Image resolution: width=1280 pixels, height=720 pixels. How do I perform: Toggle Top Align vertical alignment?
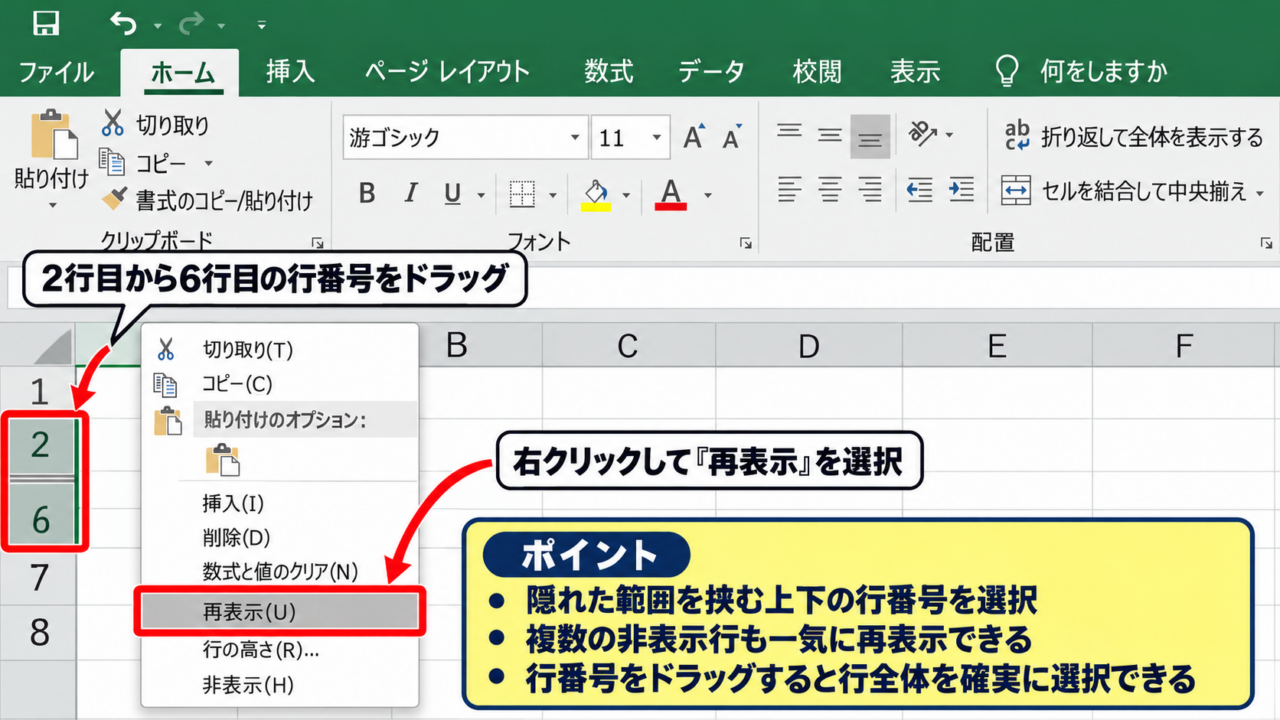point(790,133)
